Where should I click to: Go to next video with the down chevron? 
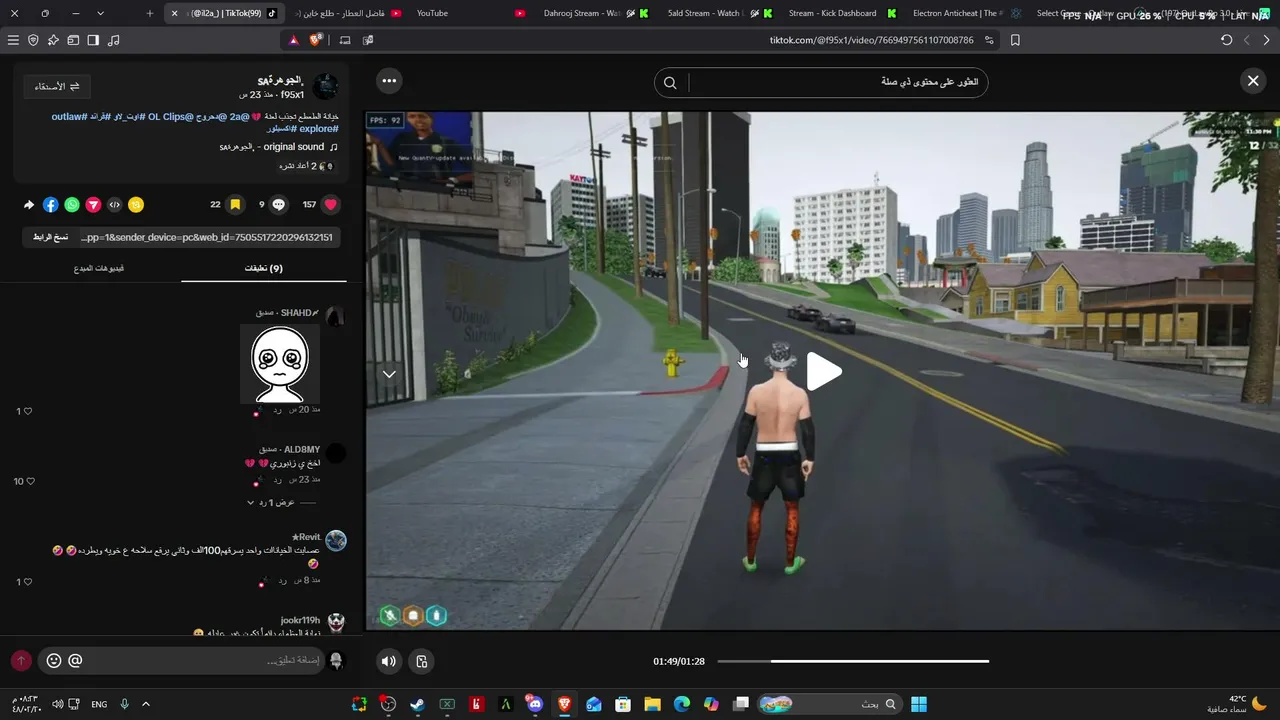(389, 374)
